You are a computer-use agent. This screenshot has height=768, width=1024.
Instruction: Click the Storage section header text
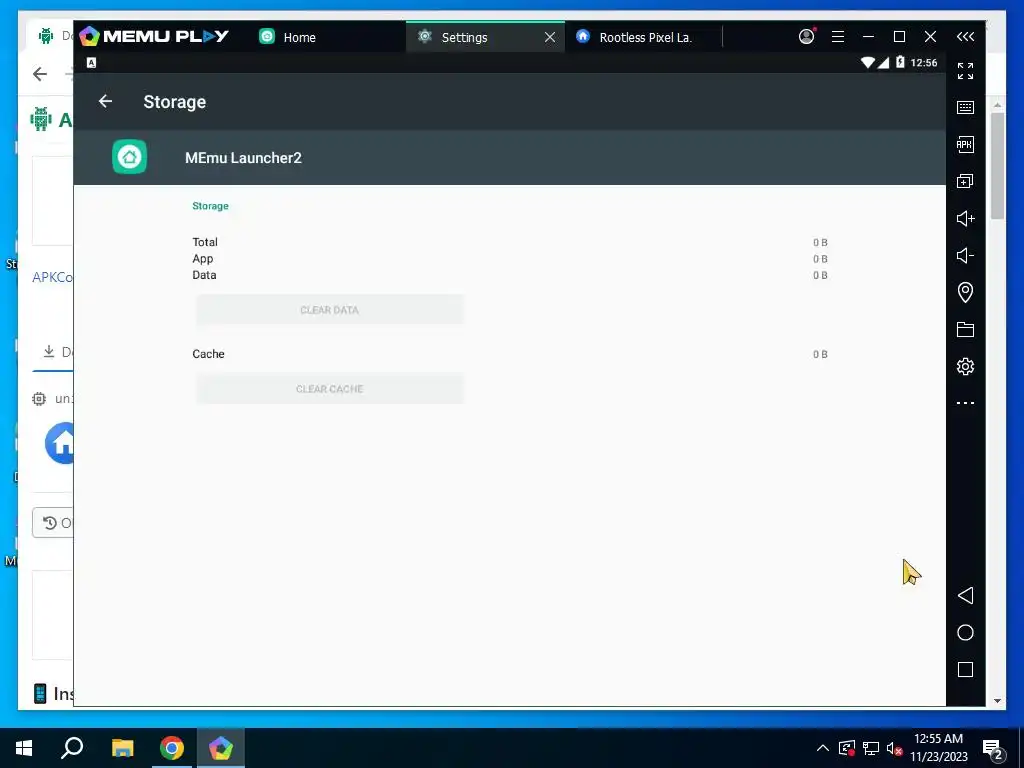210,206
